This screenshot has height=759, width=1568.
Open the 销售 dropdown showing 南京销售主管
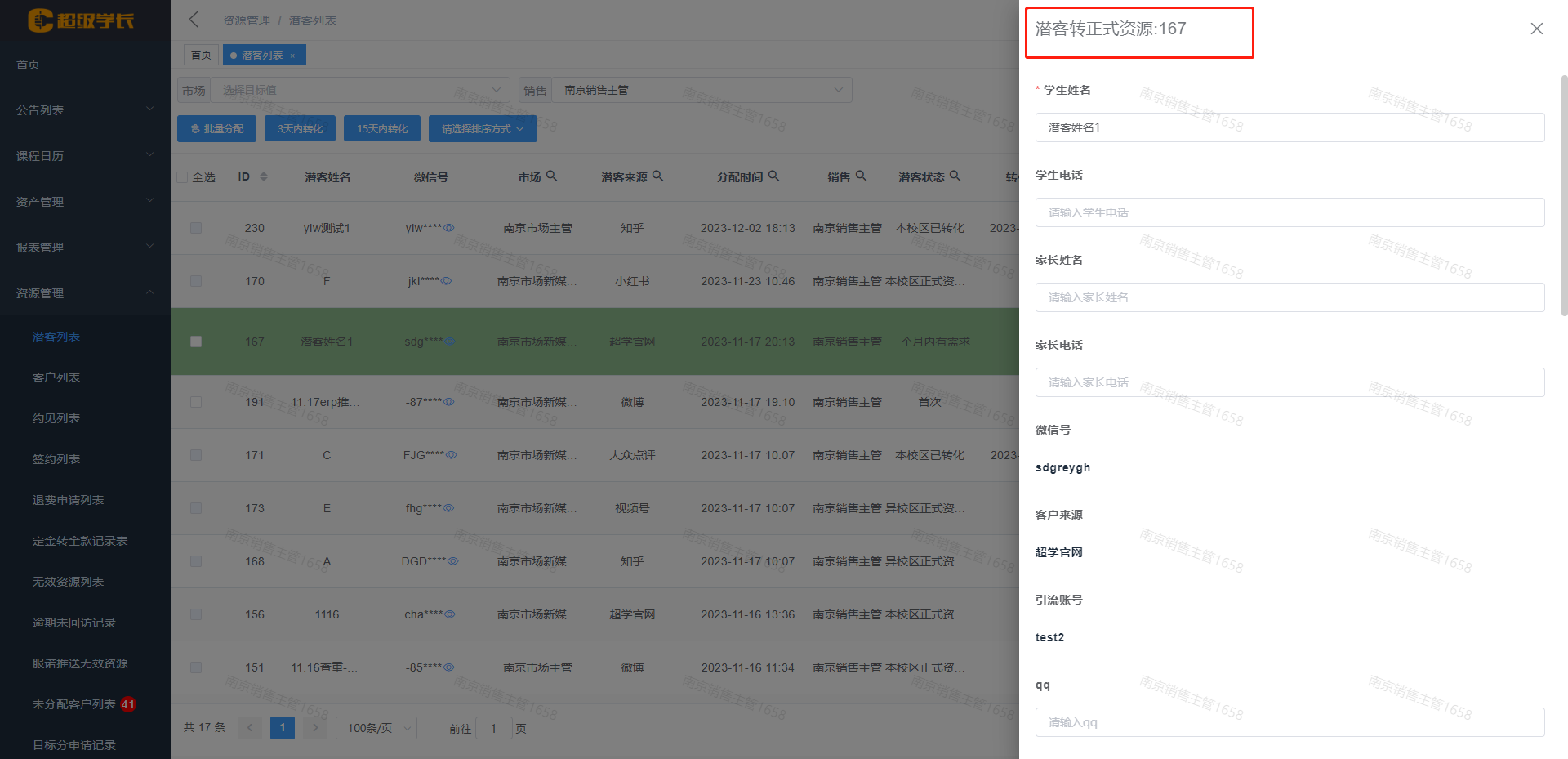[701, 90]
